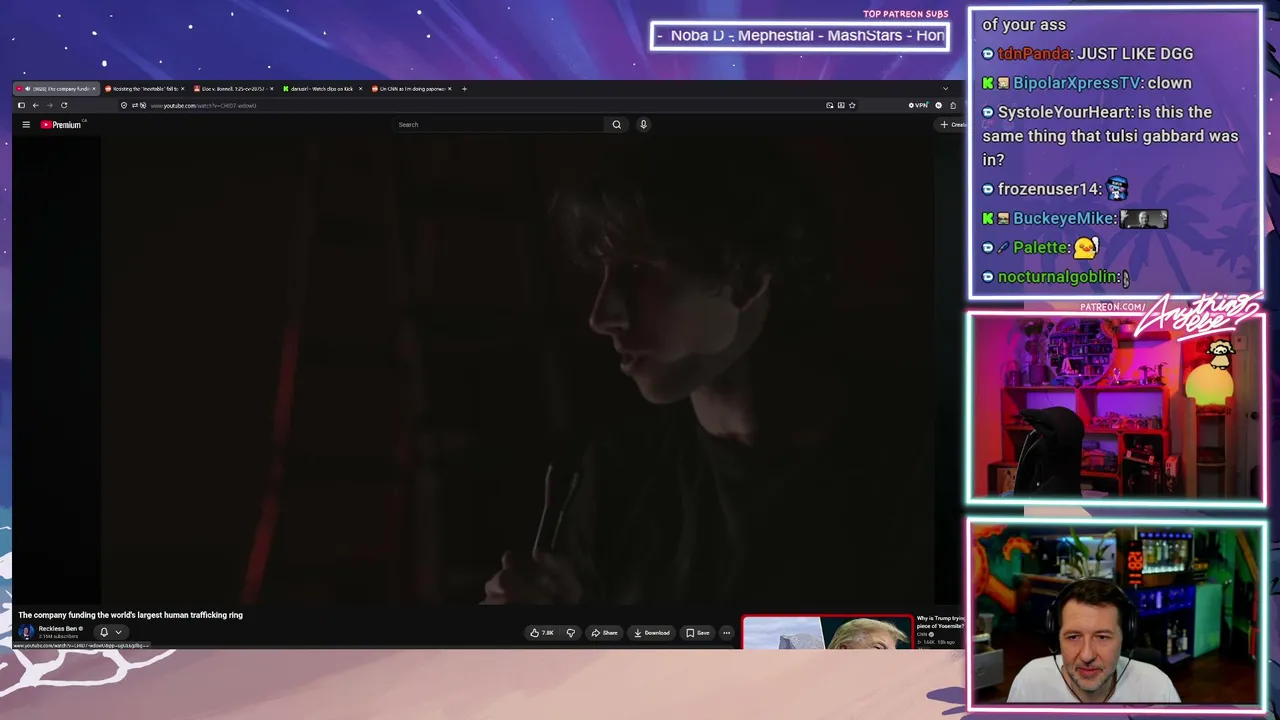Image resolution: width=1280 pixels, height=720 pixels.
Task: Open the video's more actions ellipsis
Action: pyautogui.click(x=727, y=633)
